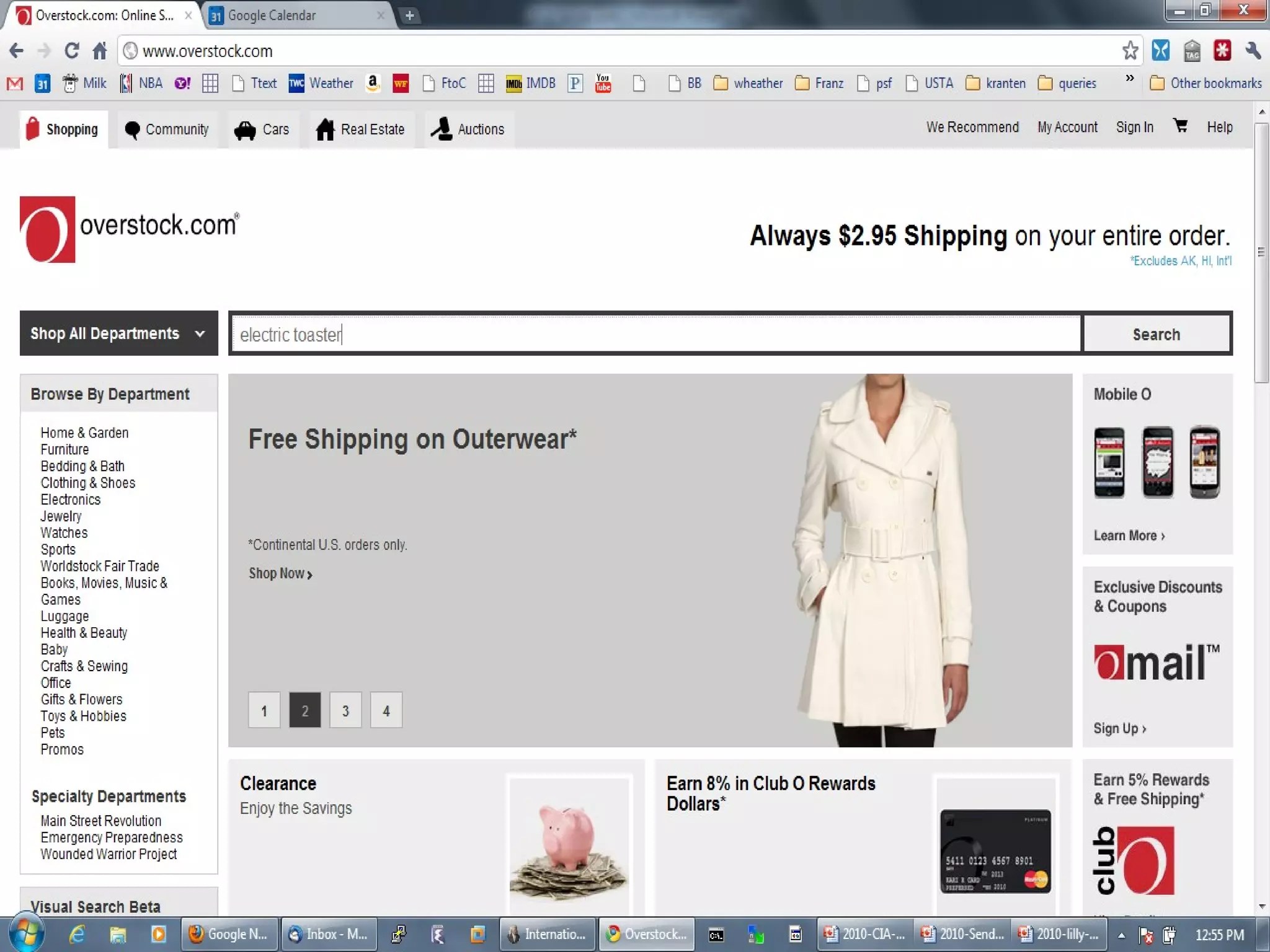Click the Amazon bookmark icon

373,83
